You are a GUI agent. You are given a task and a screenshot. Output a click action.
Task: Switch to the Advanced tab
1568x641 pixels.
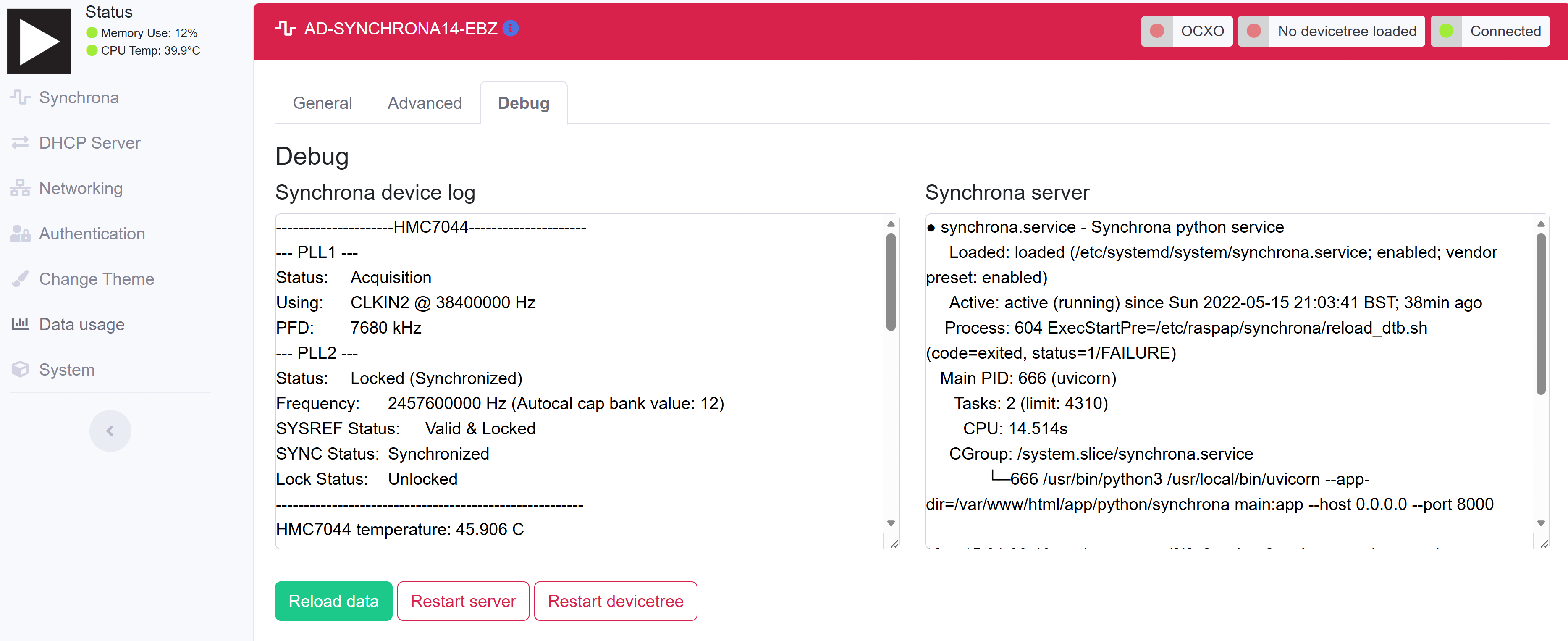tap(425, 103)
